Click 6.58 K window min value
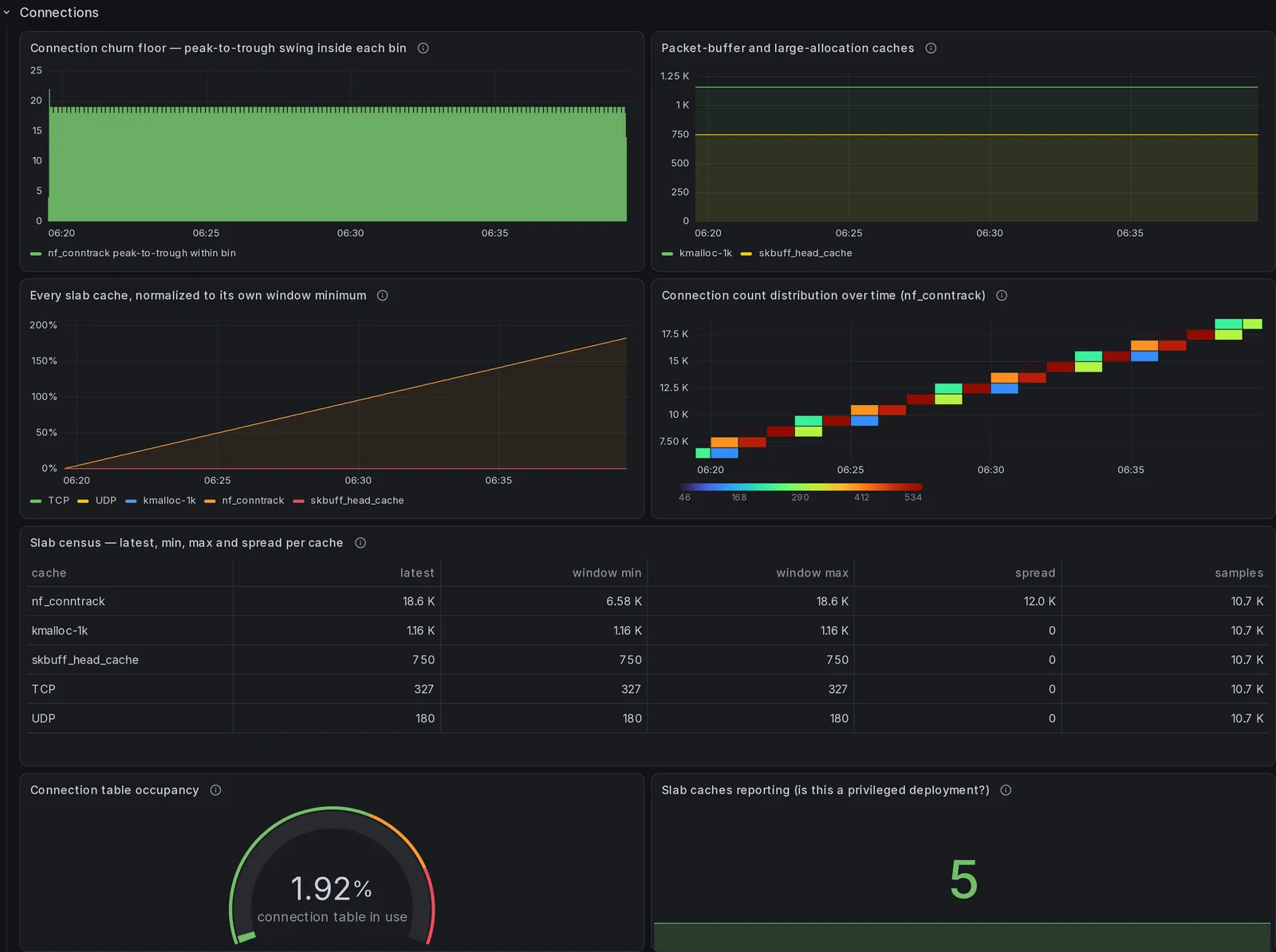Image resolution: width=1276 pixels, height=952 pixels. click(624, 601)
